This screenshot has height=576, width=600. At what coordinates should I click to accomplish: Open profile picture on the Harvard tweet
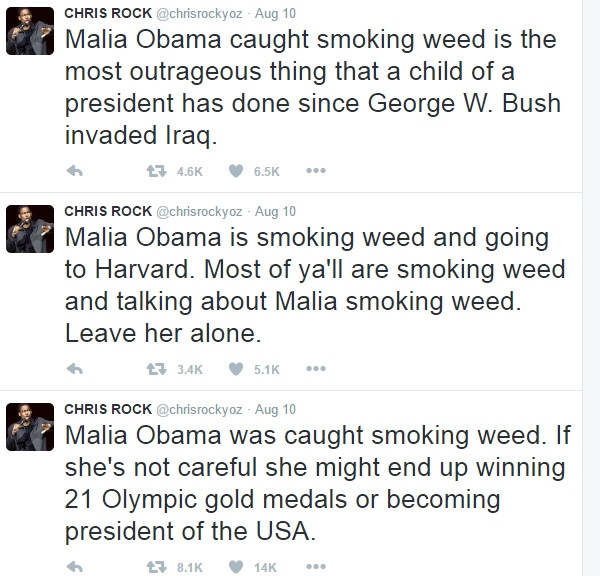(x=30, y=229)
